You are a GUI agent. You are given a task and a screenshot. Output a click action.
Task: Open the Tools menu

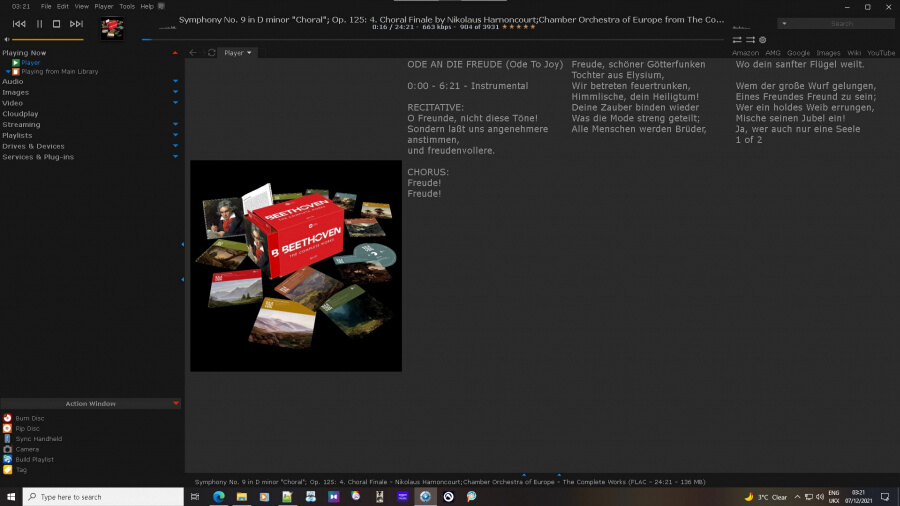[x=127, y=6]
